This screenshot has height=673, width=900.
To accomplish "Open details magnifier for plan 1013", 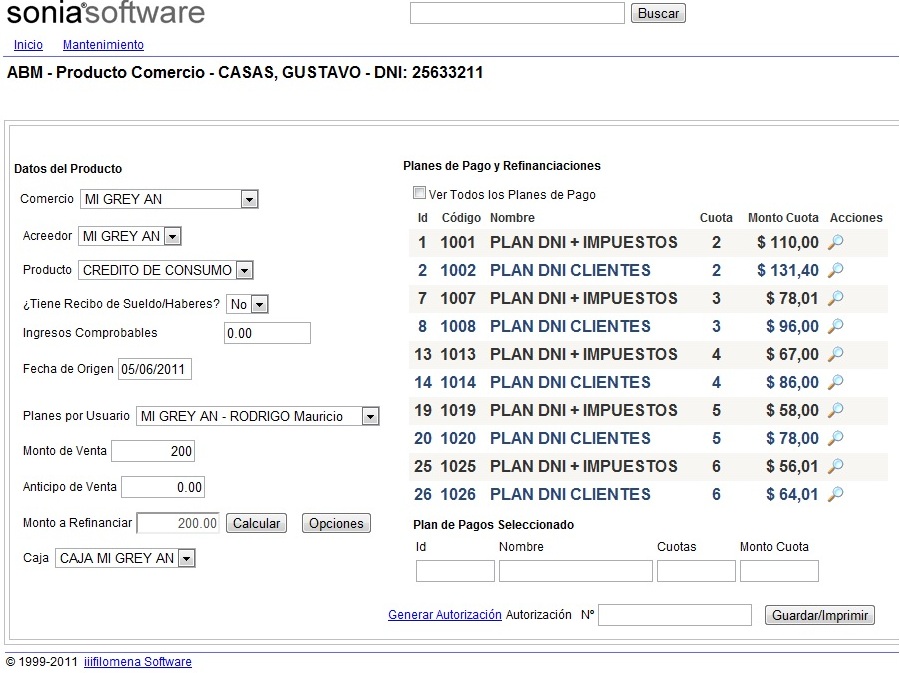I will coord(836,354).
